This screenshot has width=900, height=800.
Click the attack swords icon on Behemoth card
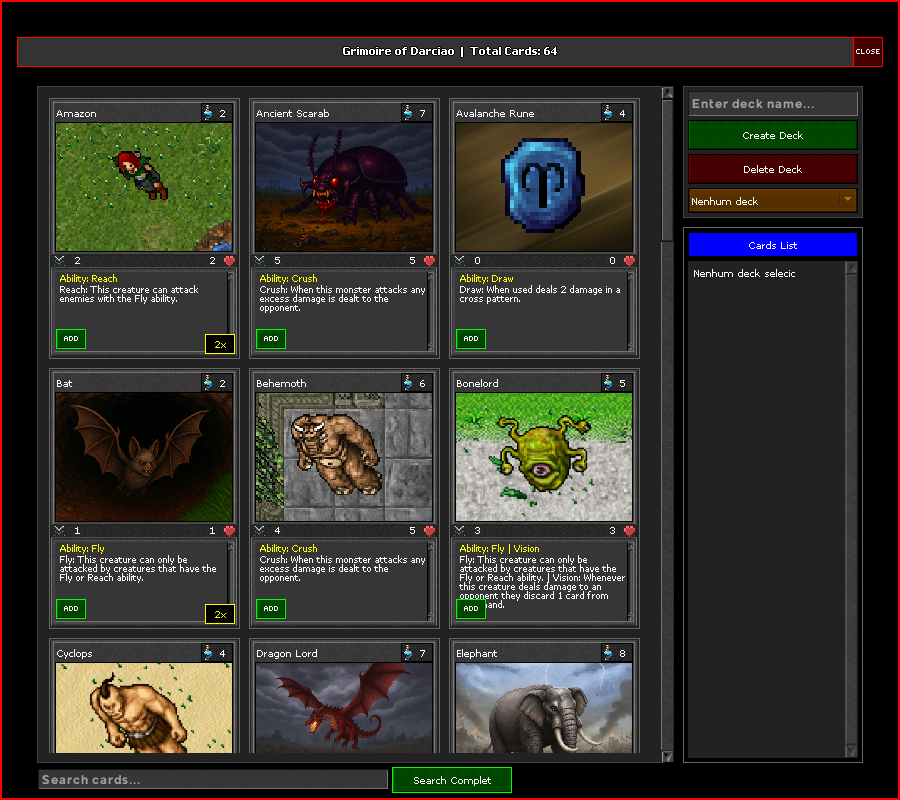point(261,531)
